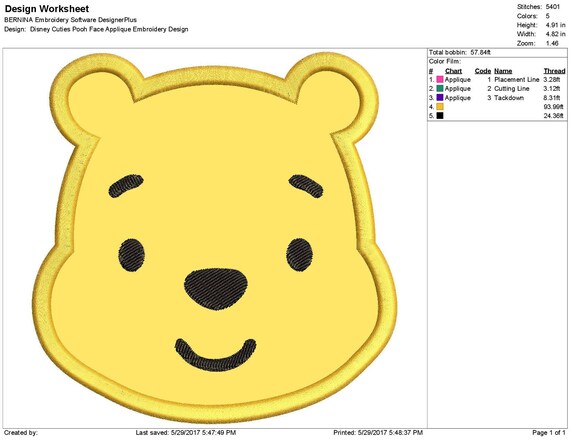570x440 pixels.
Task: Click the pink Placement Line color swatch
Action: 440,80
